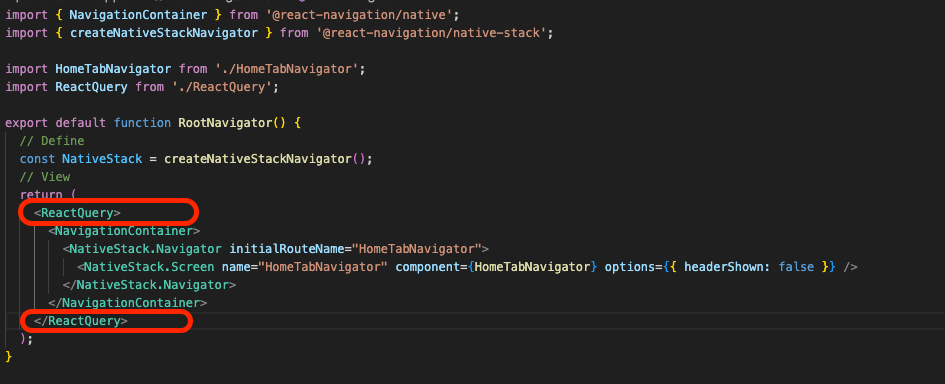
Task: Click the 'false' value of headerShown
Action: point(796,266)
